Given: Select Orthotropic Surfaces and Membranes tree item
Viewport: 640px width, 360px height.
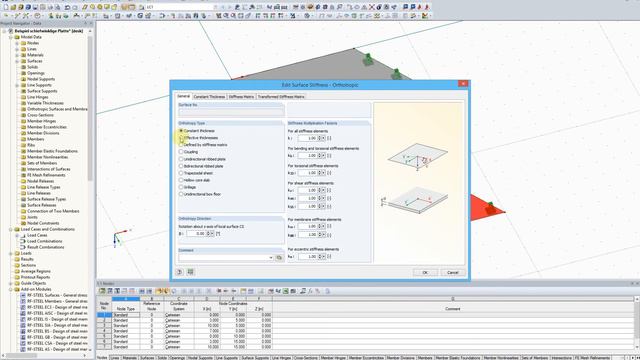Looking at the screenshot, I should point(57,109).
